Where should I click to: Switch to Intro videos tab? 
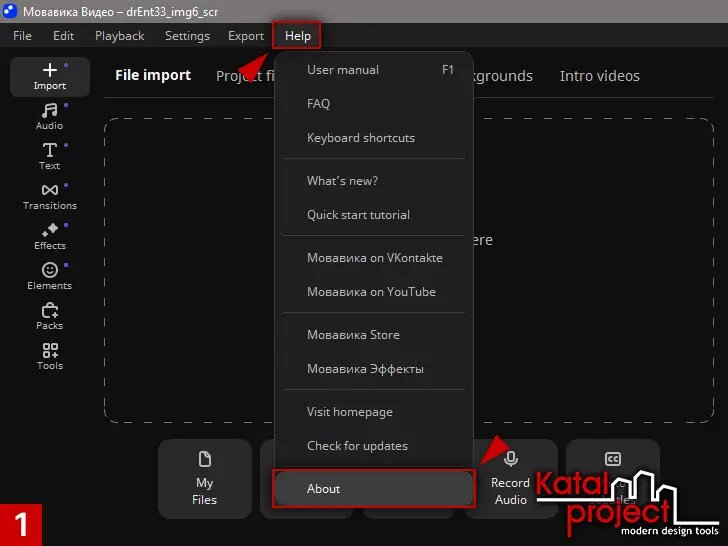[x=599, y=76]
